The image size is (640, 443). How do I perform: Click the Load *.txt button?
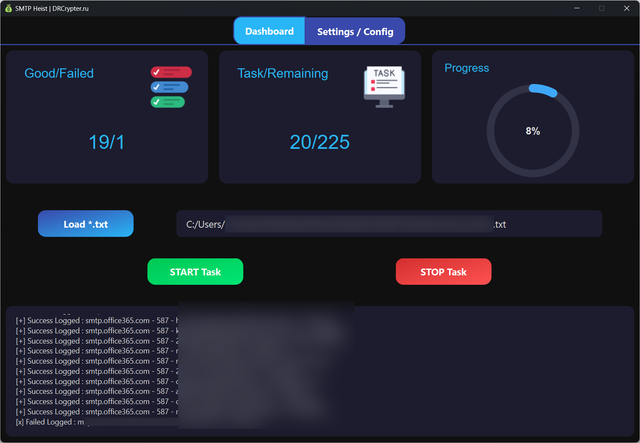[x=86, y=224]
